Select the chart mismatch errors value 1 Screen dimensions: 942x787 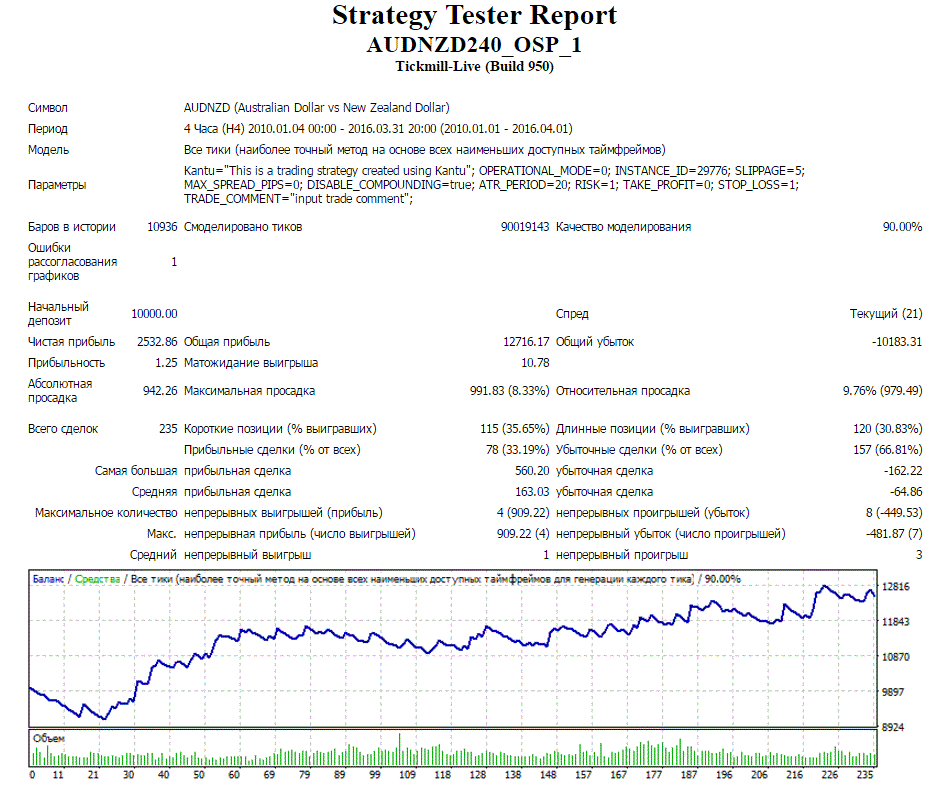pos(174,262)
